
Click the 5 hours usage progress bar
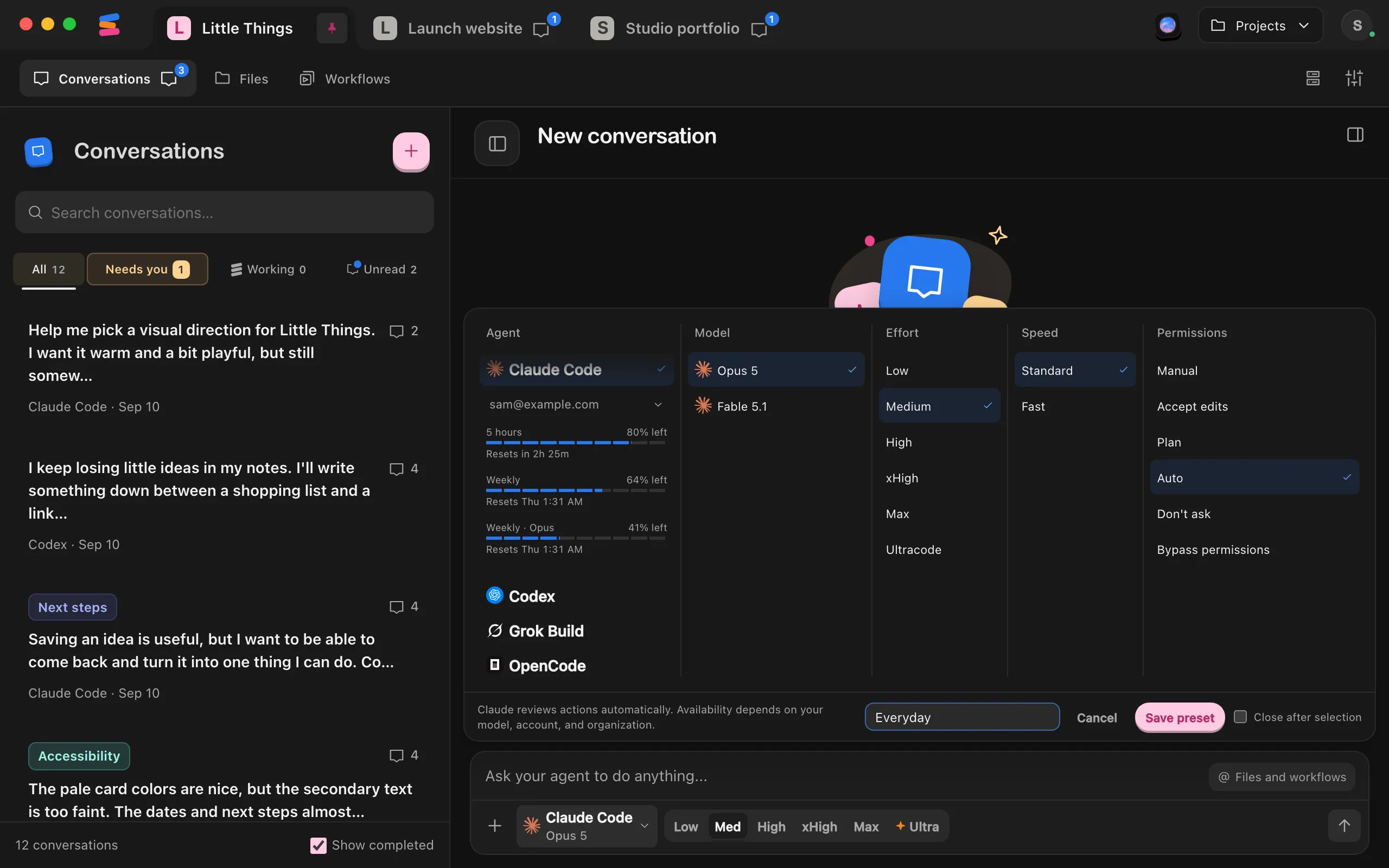(x=576, y=443)
